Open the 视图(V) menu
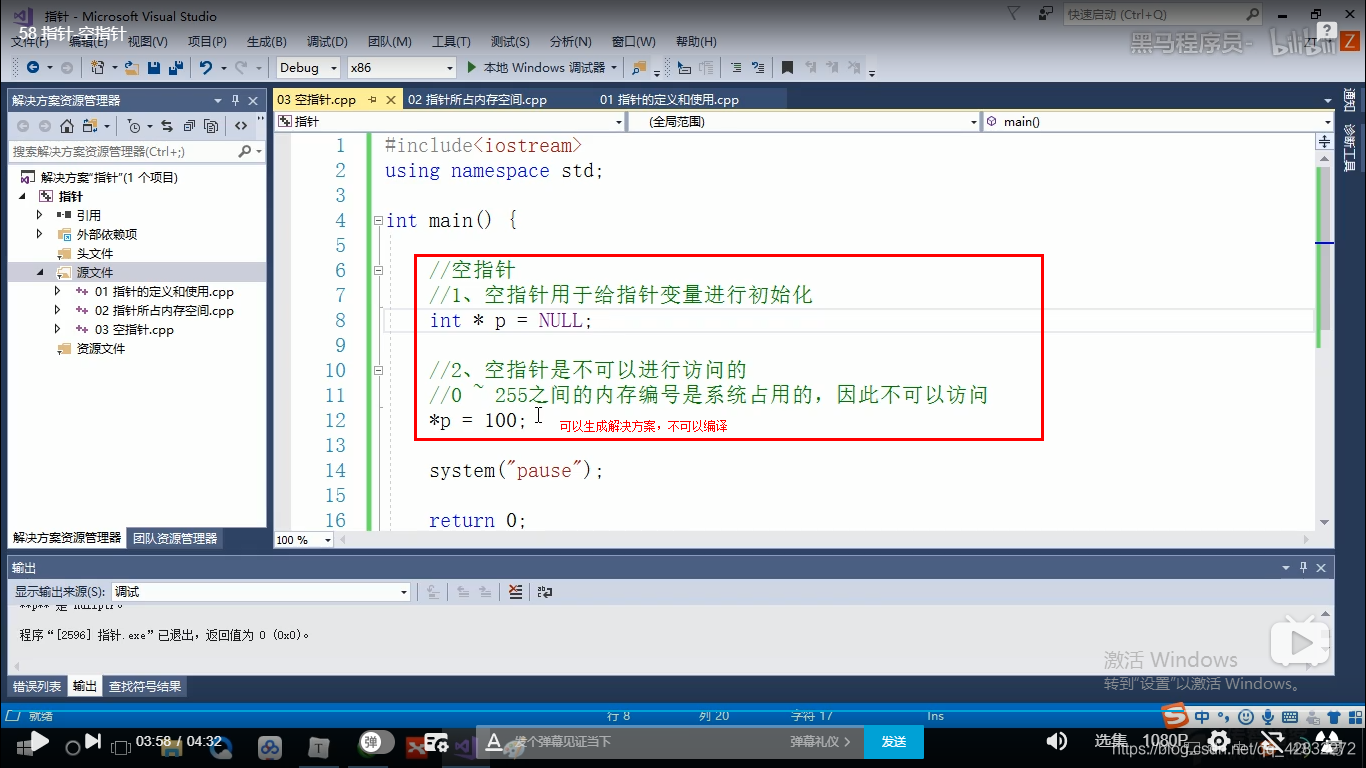 [x=148, y=42]
